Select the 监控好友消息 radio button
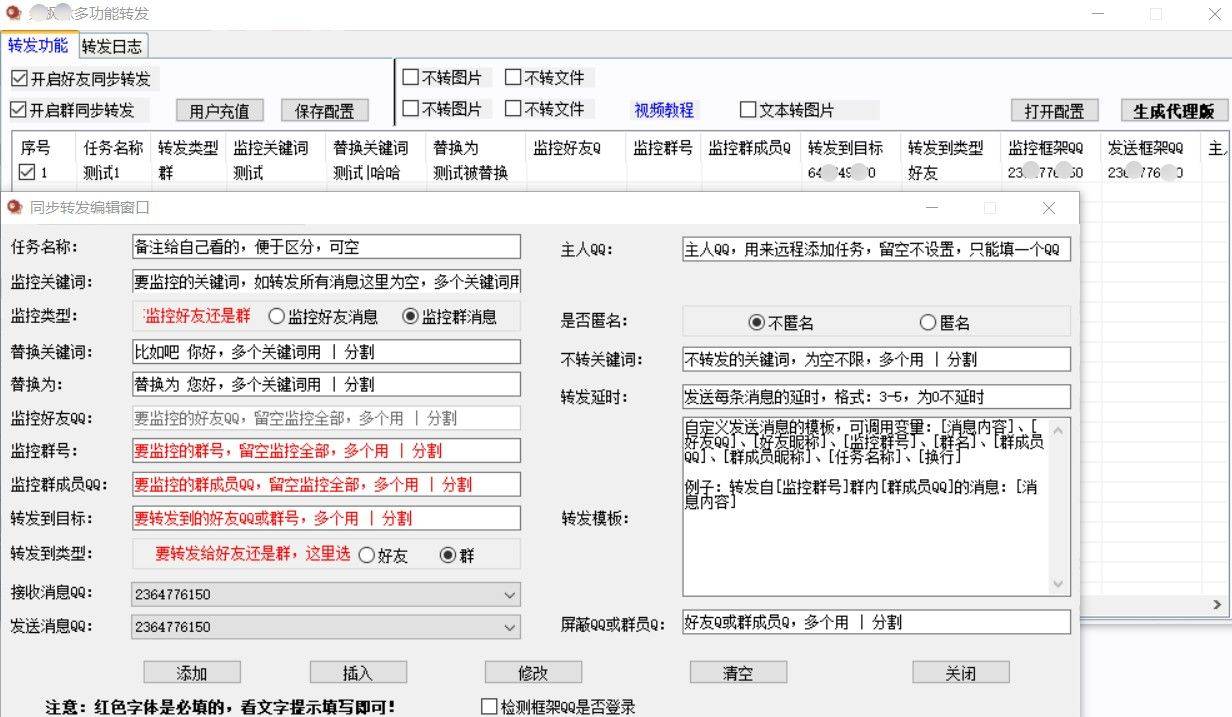 [x=277, y=317]
